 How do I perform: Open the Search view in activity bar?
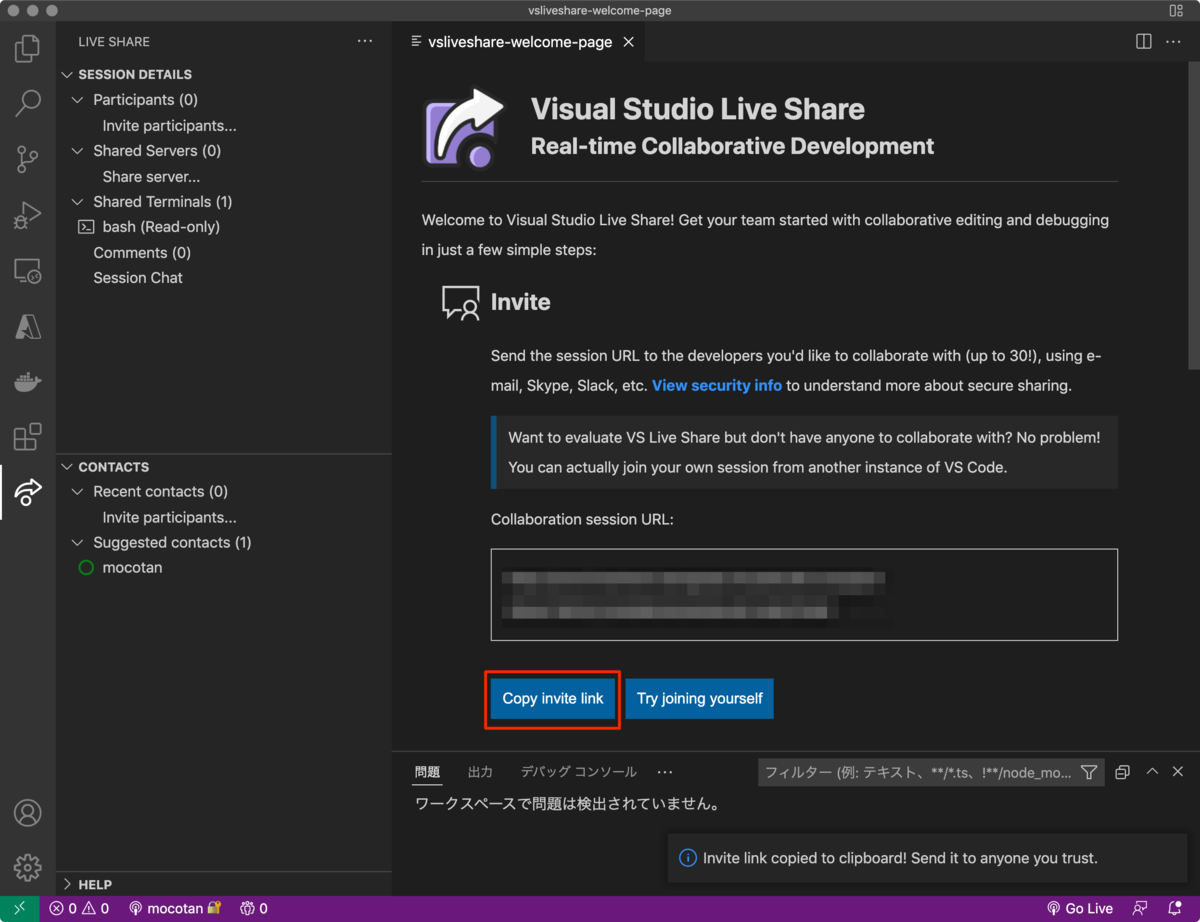[x=27, y=102]
